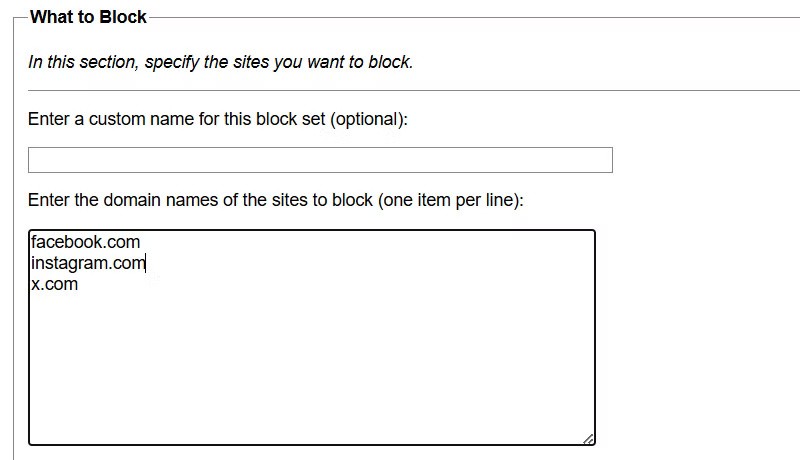The image size is (800, 460).
Task: Click the facebook.com line in the list
Action: tap(86, 242)
